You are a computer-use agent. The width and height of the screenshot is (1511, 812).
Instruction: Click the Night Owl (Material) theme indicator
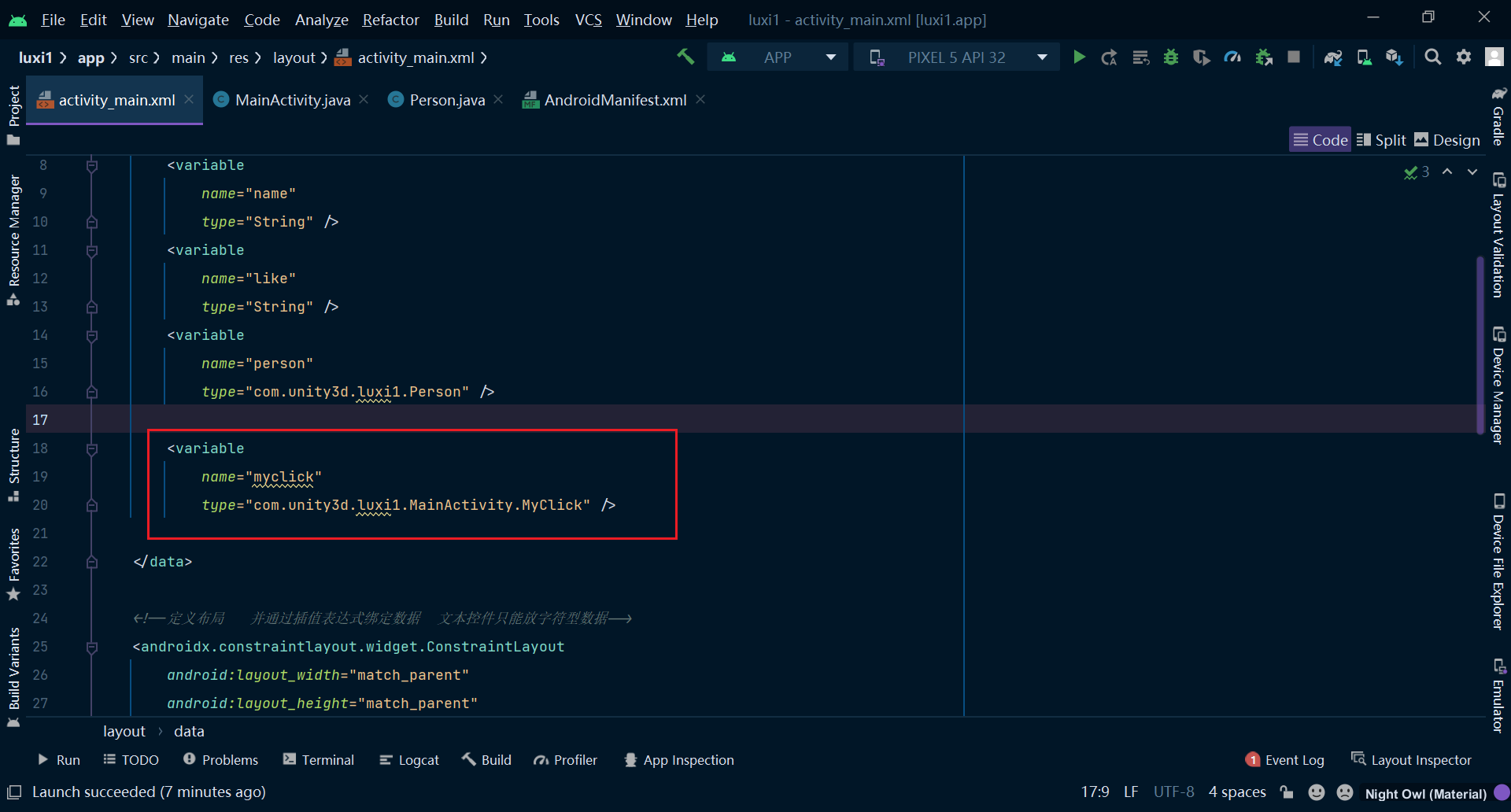(x=1425, y=793)
